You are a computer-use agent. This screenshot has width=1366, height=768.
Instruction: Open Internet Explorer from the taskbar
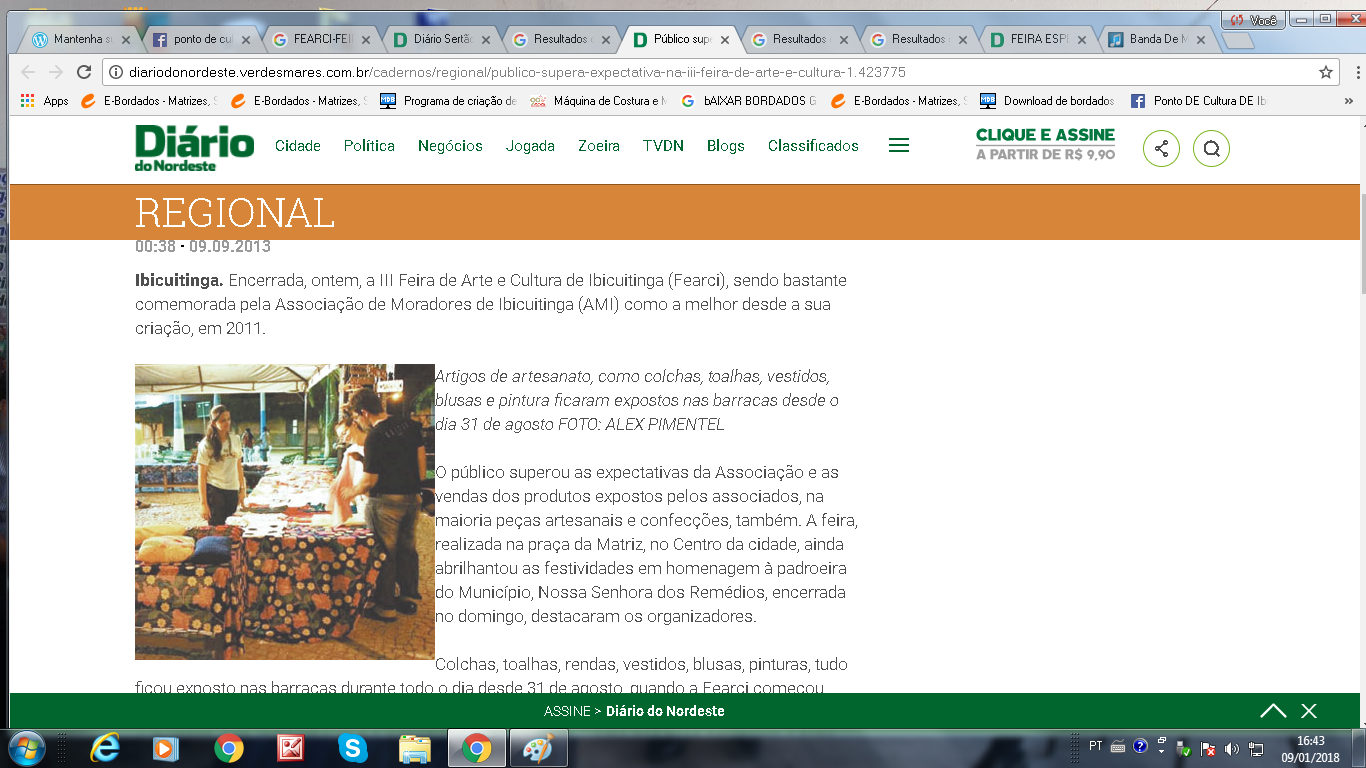pyautogui.click(x=105, y=748)
